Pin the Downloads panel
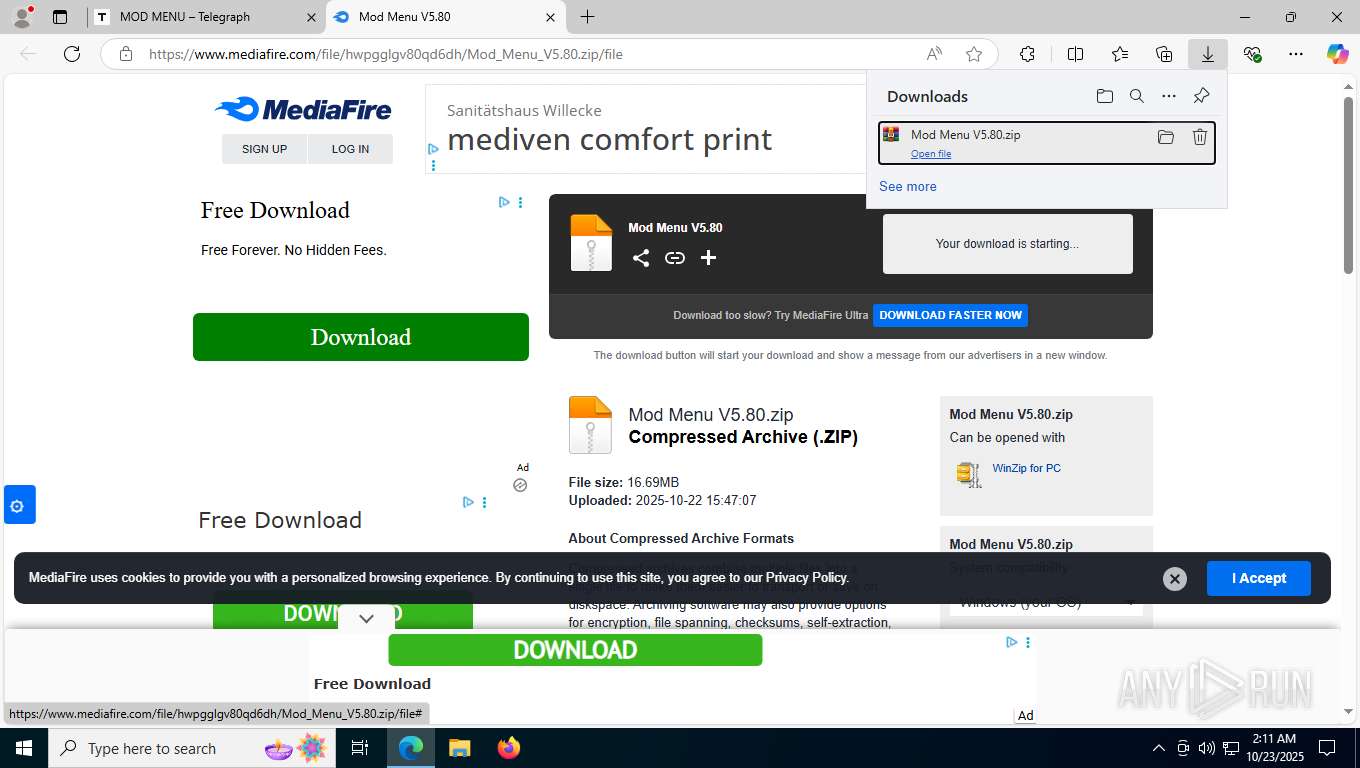The image size is (1360, 768). [1202, 96]
